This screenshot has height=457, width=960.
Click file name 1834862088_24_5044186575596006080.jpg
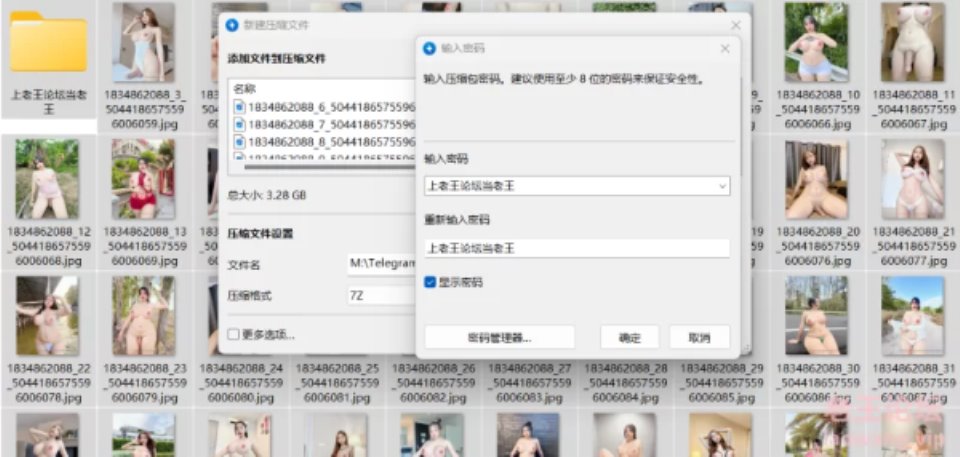click(241, 383)
